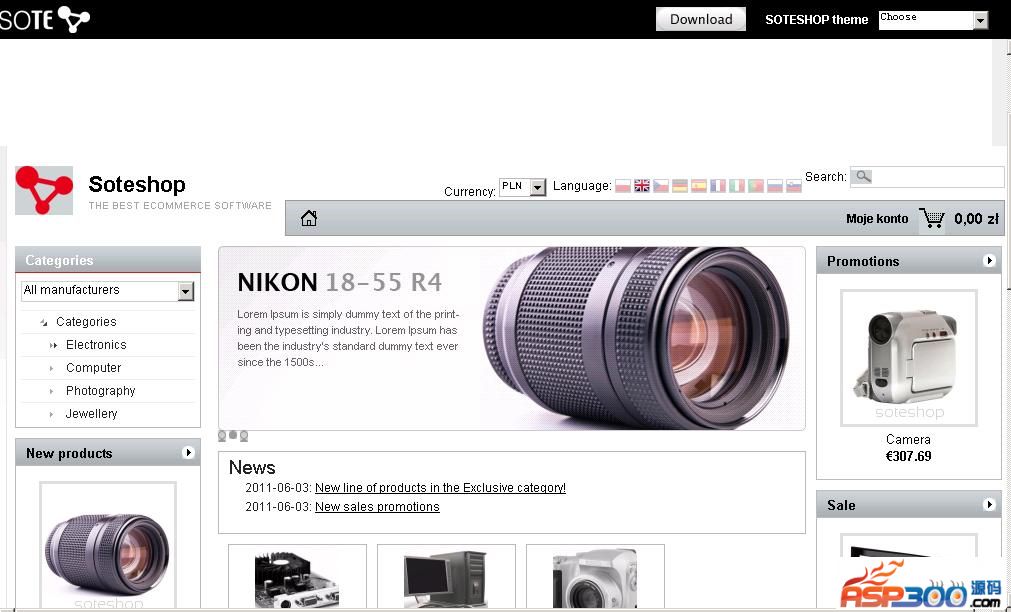Switch language to Portuguese flag

[756, 186]
